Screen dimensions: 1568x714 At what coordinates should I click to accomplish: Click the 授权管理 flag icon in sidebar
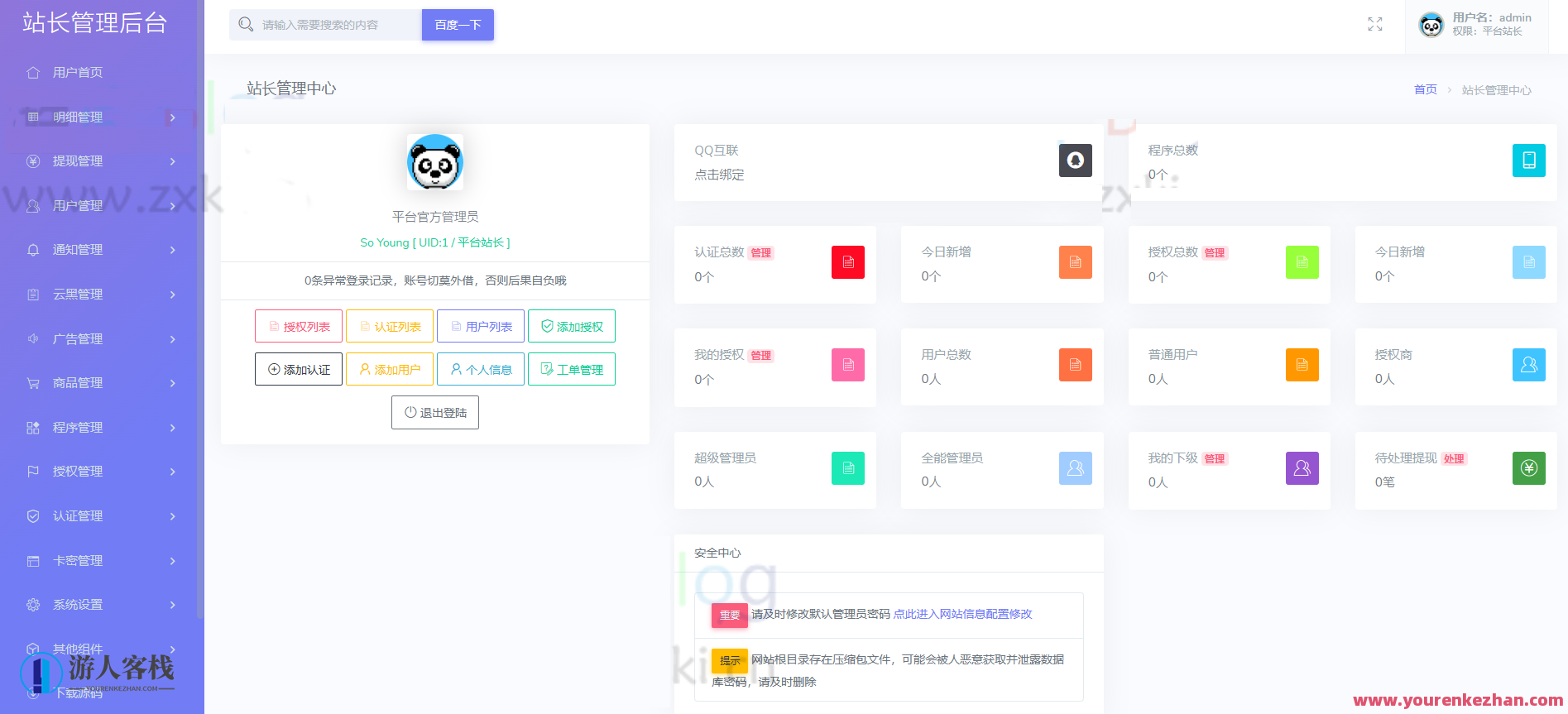pos(33,472)
